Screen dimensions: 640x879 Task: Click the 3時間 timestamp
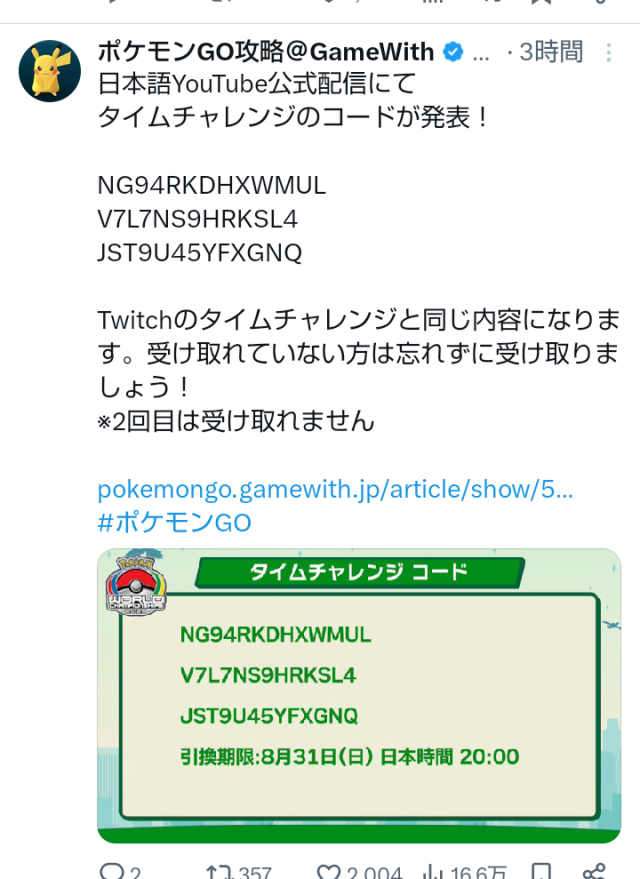(551, 52)
